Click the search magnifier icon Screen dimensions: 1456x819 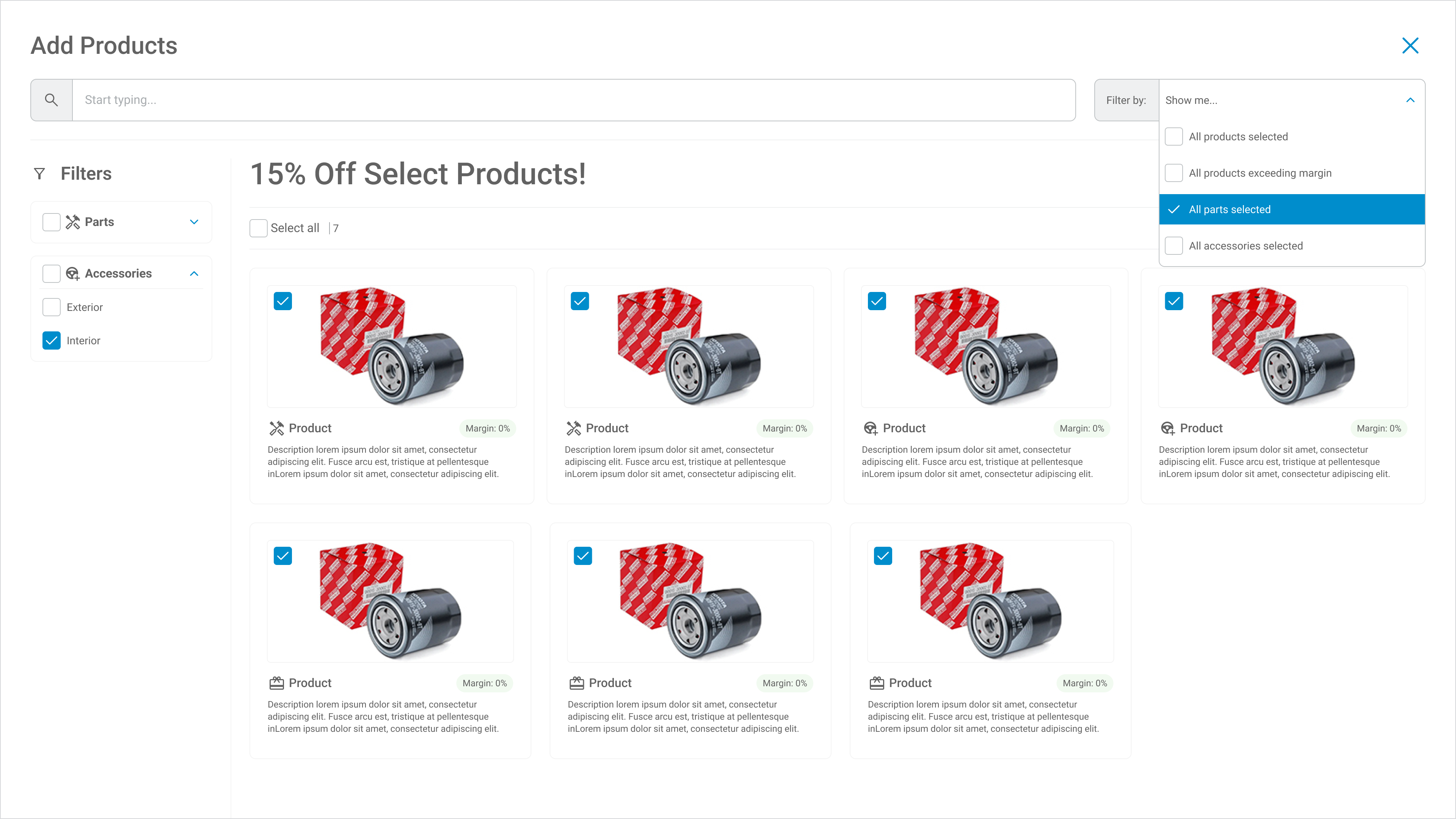tap(52, 100)
